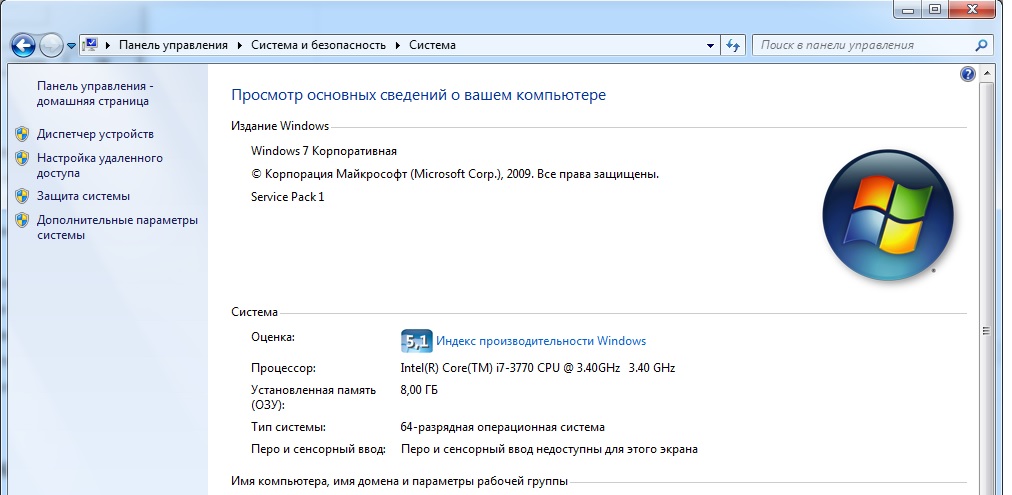This screenshot has width=1012, height=495.
Task: Click shield icon beside Диспетчер устройств
Action: pos(22,134)
